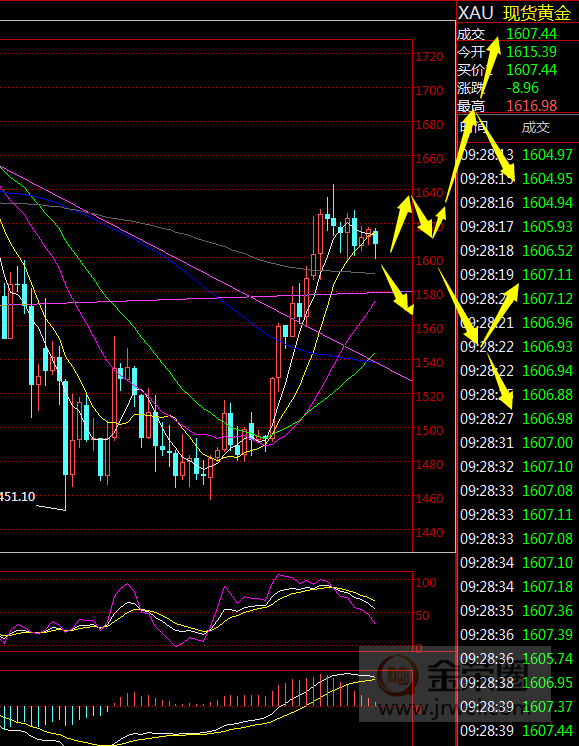Viewport: 579px width, 746px height.
Task: Click the 1600 price axis label
Action: pos(429,261)
